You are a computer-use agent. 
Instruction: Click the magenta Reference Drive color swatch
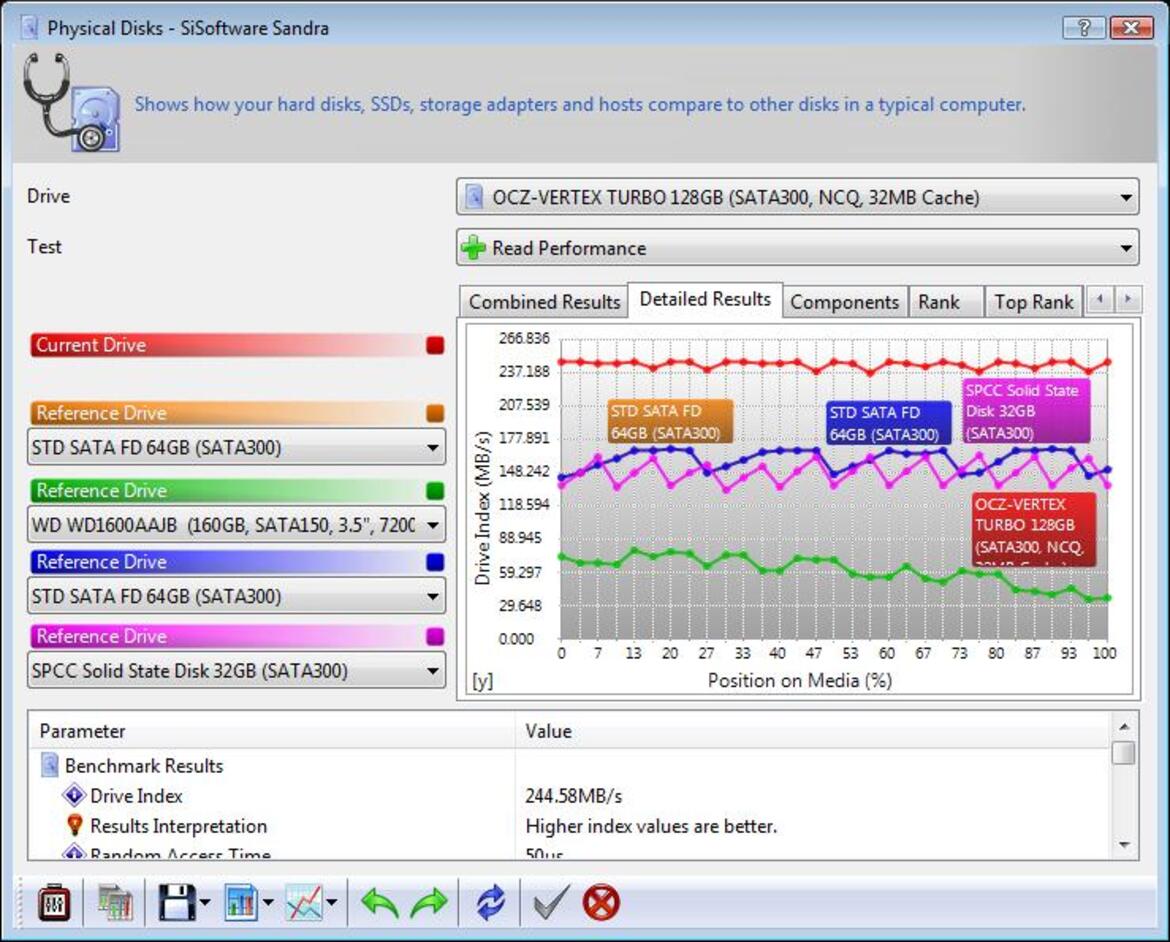tap(435, 636)
